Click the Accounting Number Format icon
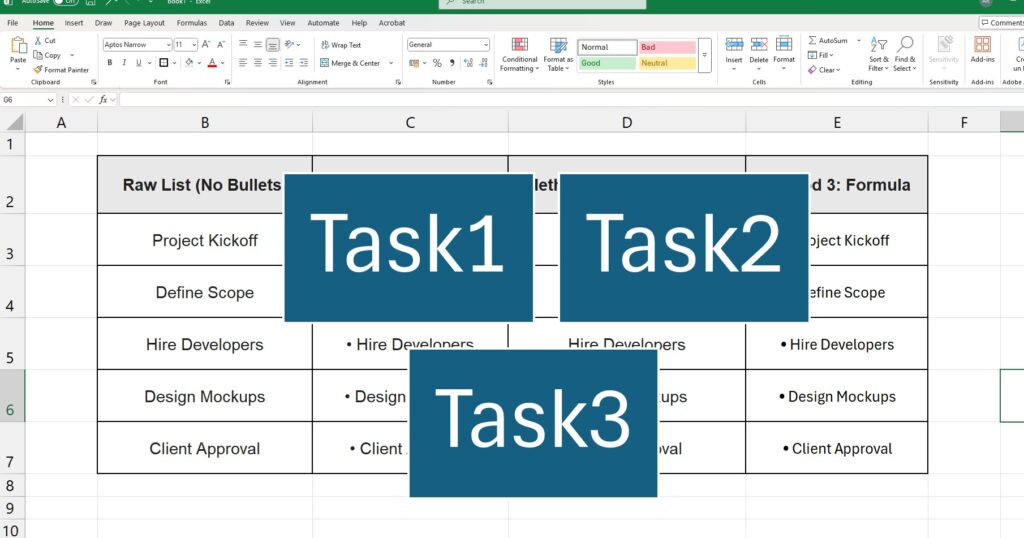The image size is (1024, 538). 414,63
